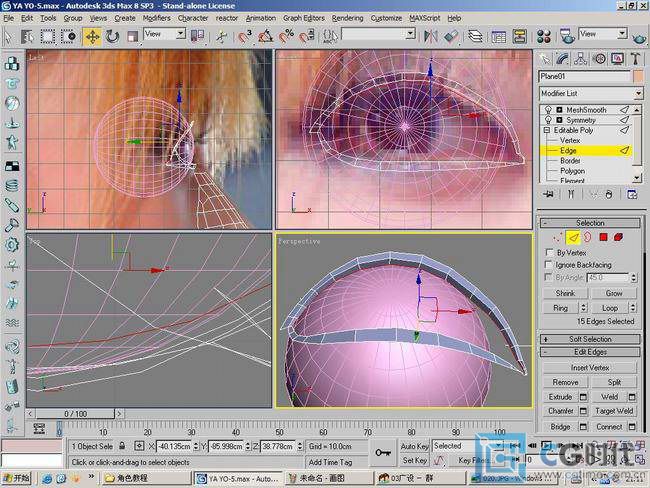650x488 pixels.
Task: Toggle the Spinner Snap icon
Action: (307, 37)
